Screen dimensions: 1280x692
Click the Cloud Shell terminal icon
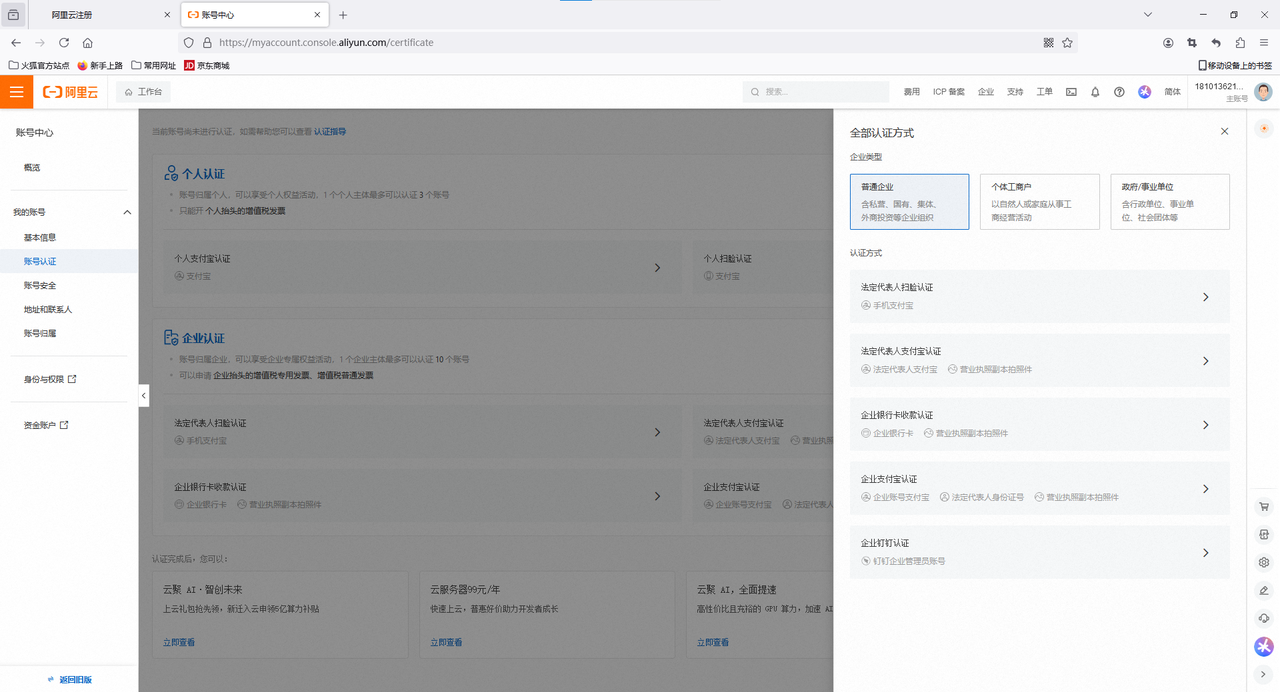click(1071, 92)
